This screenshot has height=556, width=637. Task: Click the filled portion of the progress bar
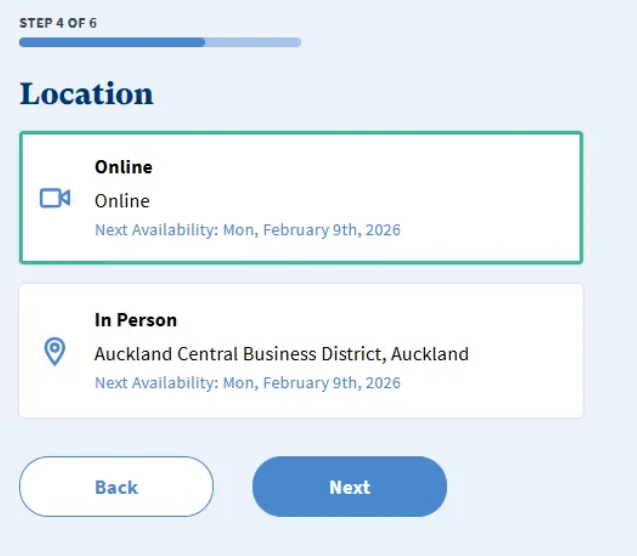(111, 42)
